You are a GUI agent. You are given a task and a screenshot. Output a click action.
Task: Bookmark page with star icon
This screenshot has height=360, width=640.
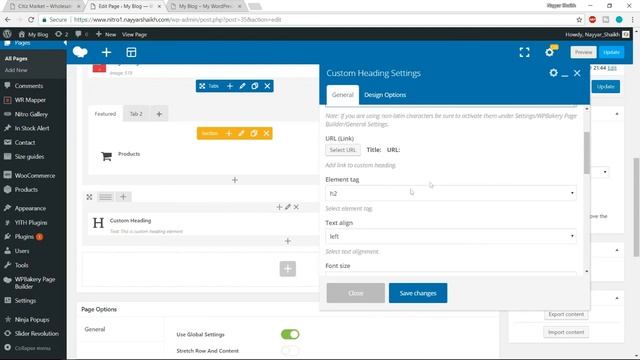pyautogui.click(x=579, y=20)
